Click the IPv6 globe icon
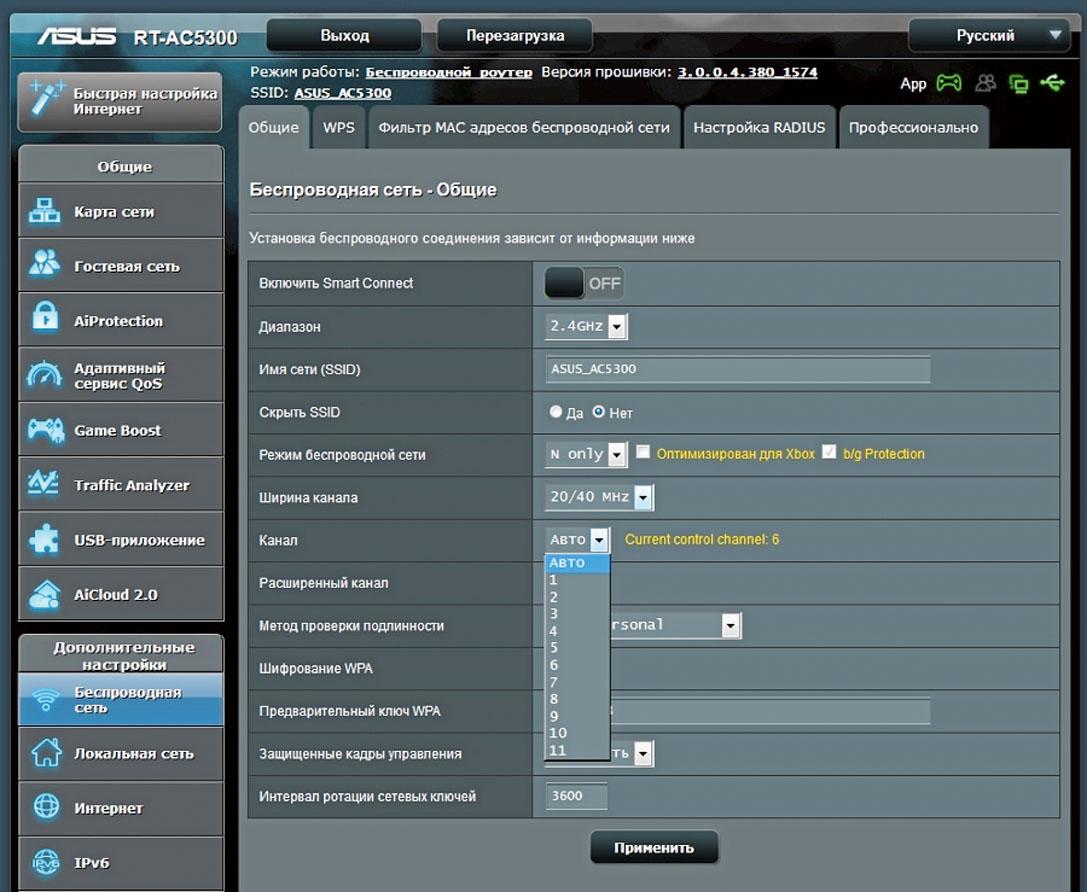 (x=45, y=862)
